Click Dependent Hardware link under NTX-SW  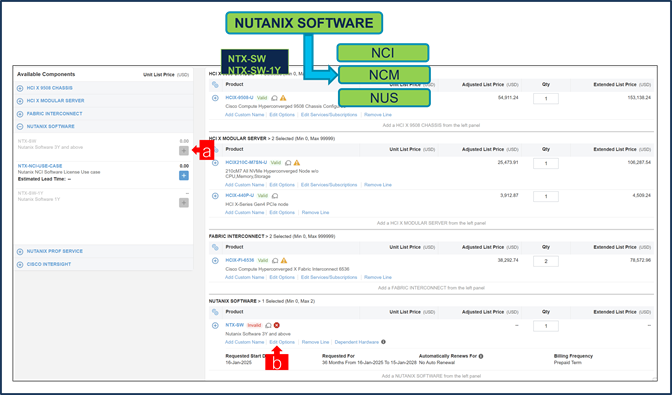[357, 342]
